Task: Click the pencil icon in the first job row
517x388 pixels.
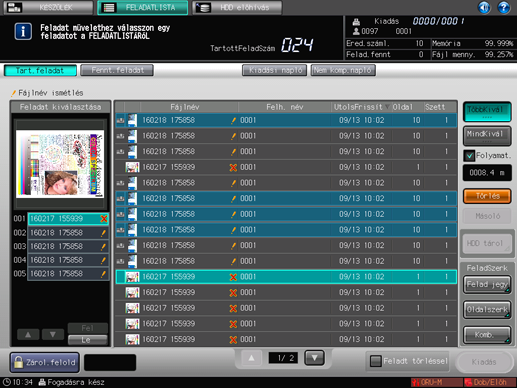Action: [x=233, y=121]
